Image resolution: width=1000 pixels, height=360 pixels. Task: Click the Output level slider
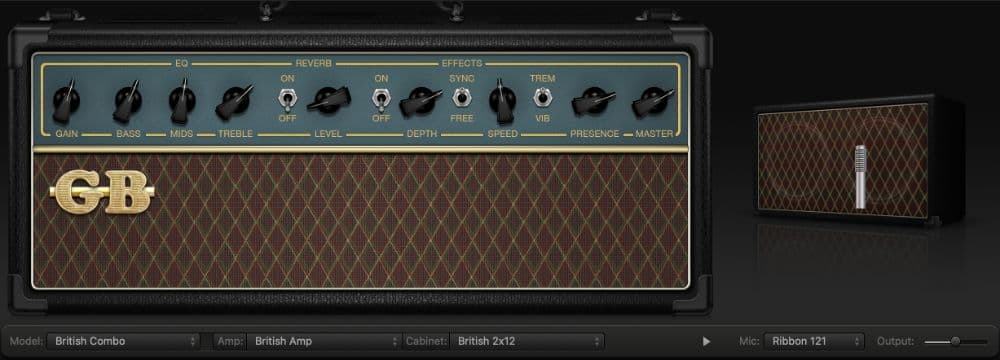[956, 341]
